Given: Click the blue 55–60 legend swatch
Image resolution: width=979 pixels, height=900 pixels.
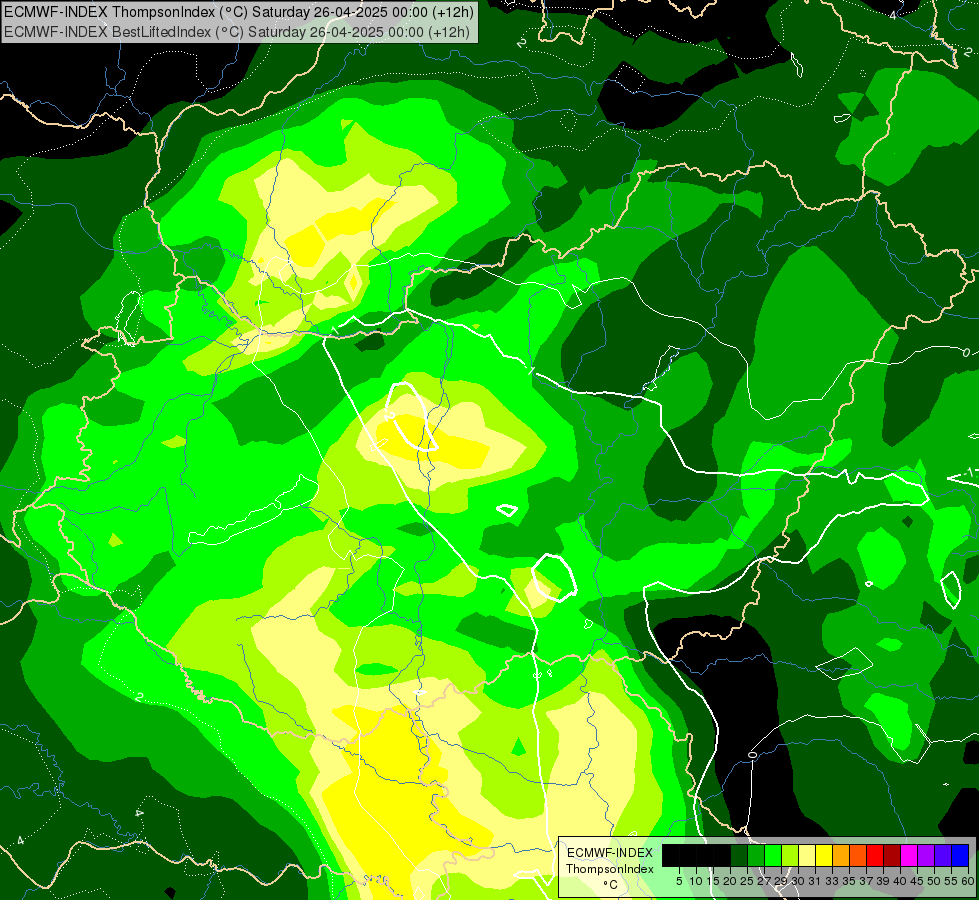Looking at the screenshot, I should [960, 855].
